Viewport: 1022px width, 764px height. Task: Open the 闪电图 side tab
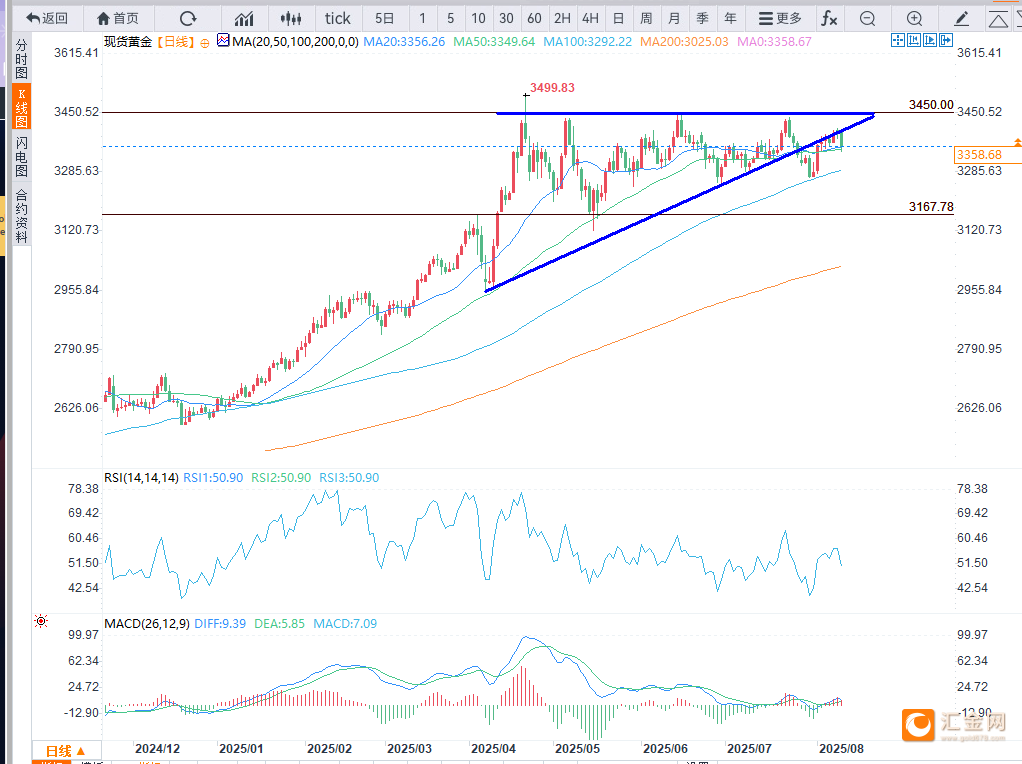[22, 156]
